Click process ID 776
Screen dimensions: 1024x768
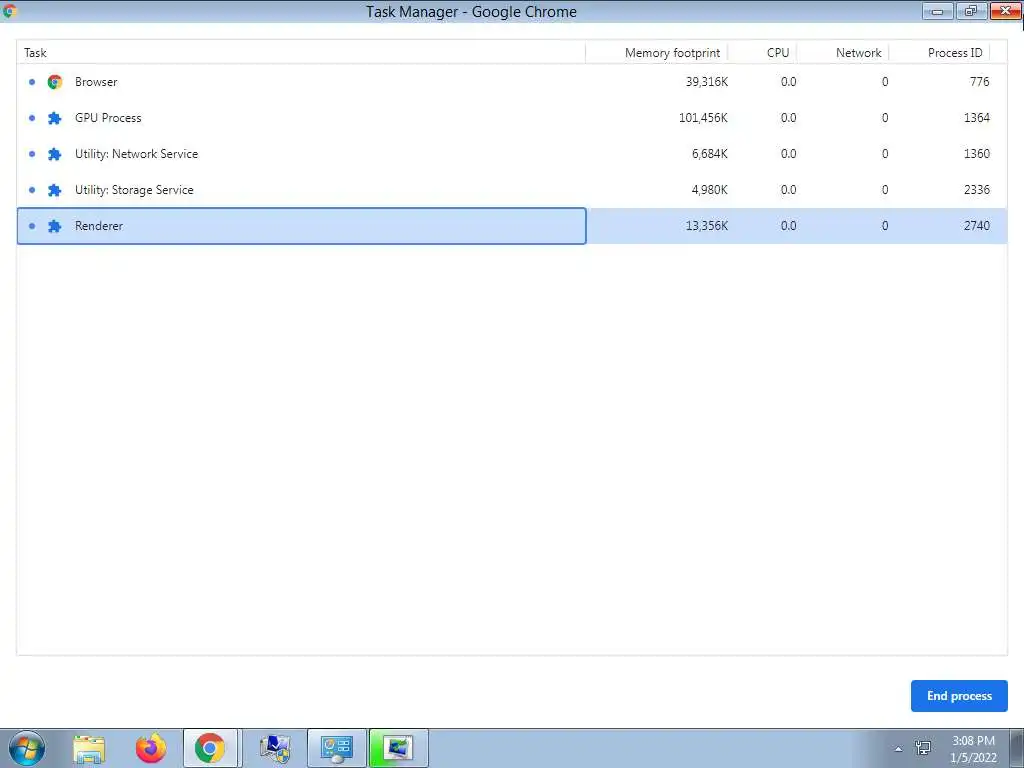(979, 82)
